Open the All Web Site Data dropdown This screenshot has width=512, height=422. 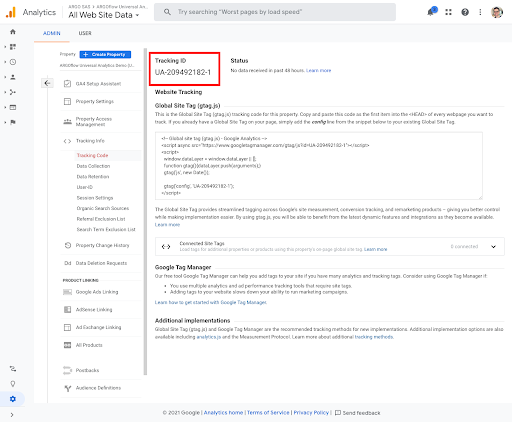pos(104,15)
